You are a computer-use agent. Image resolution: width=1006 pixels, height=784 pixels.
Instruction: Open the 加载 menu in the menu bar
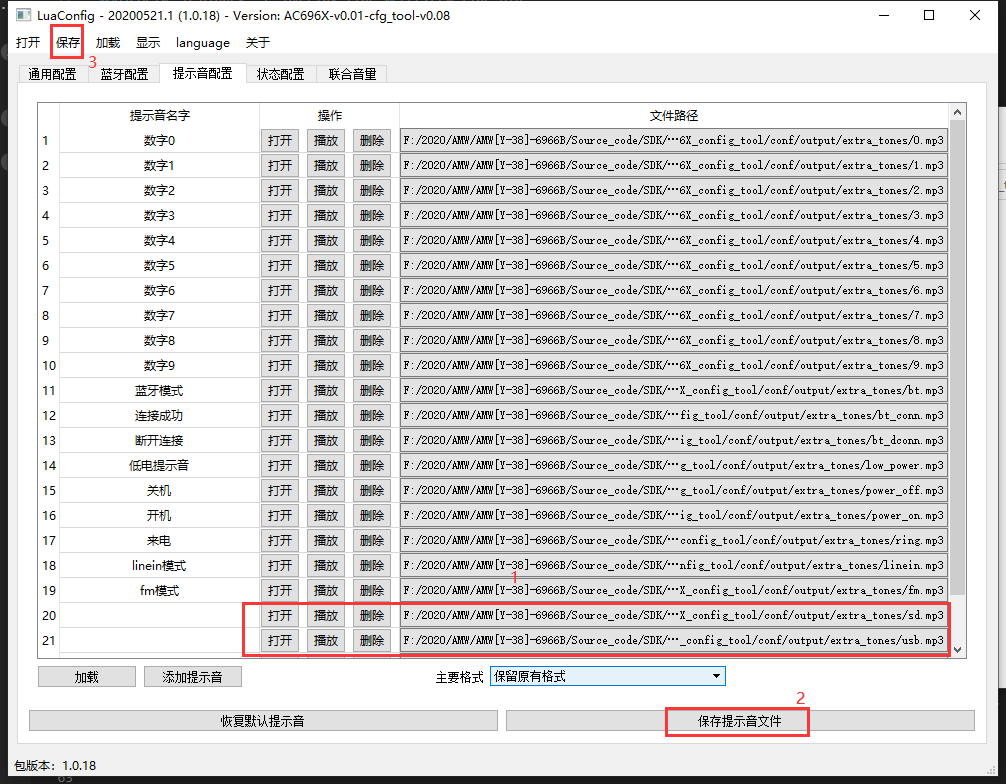(108, 42)
